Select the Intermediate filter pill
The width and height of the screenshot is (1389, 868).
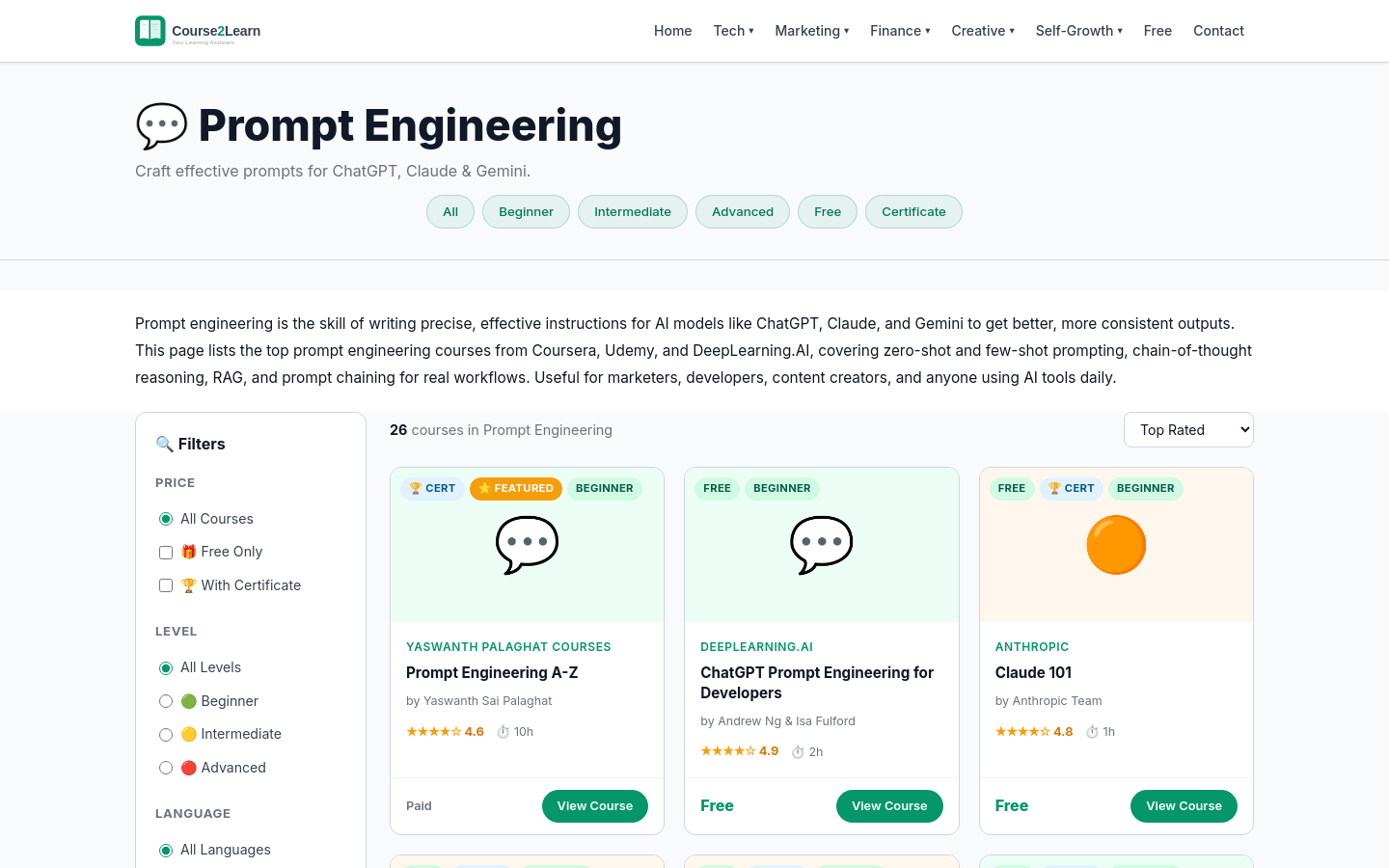tap(633, 212)
